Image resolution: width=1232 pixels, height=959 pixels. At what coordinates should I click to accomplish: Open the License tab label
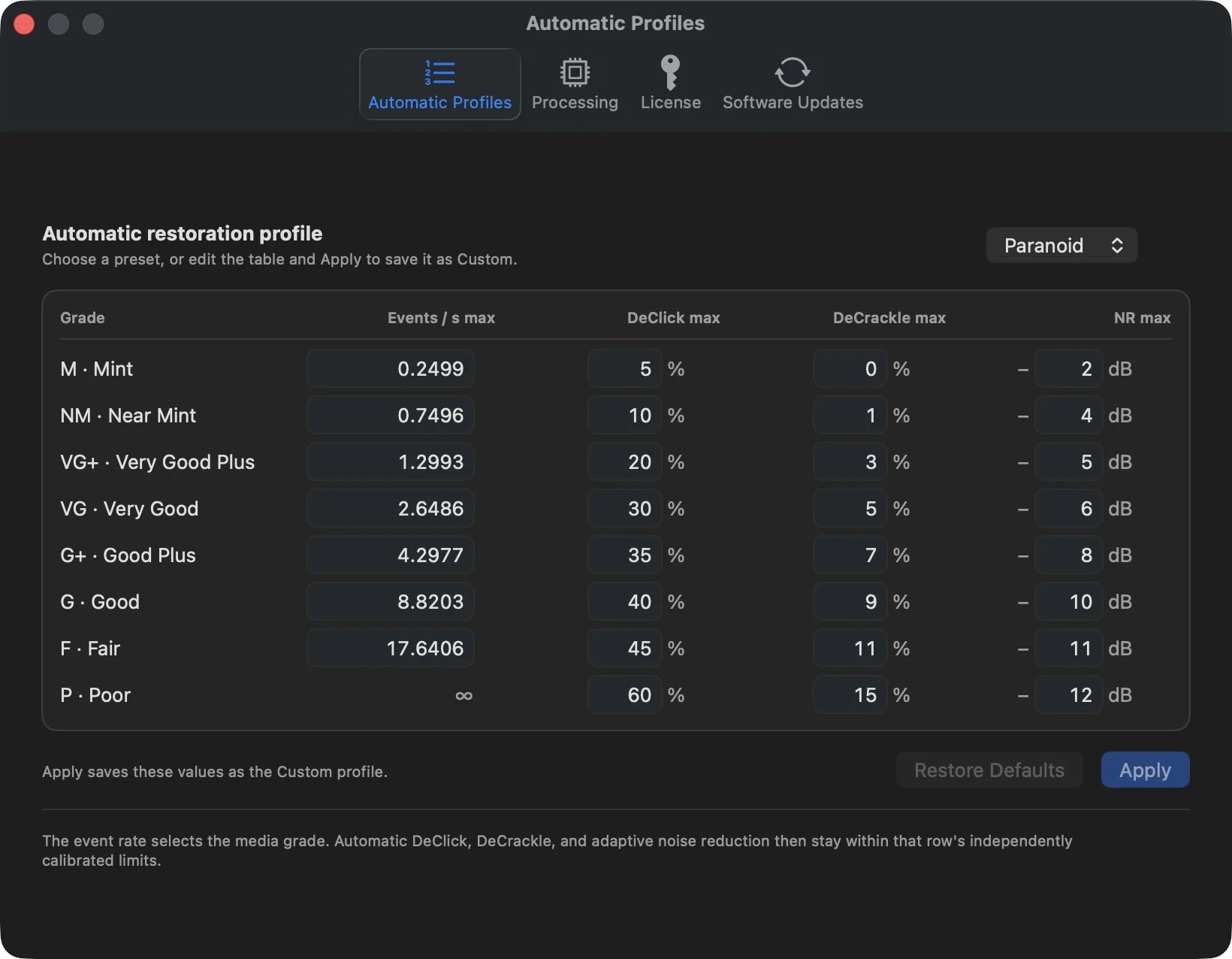pos(670,102)
